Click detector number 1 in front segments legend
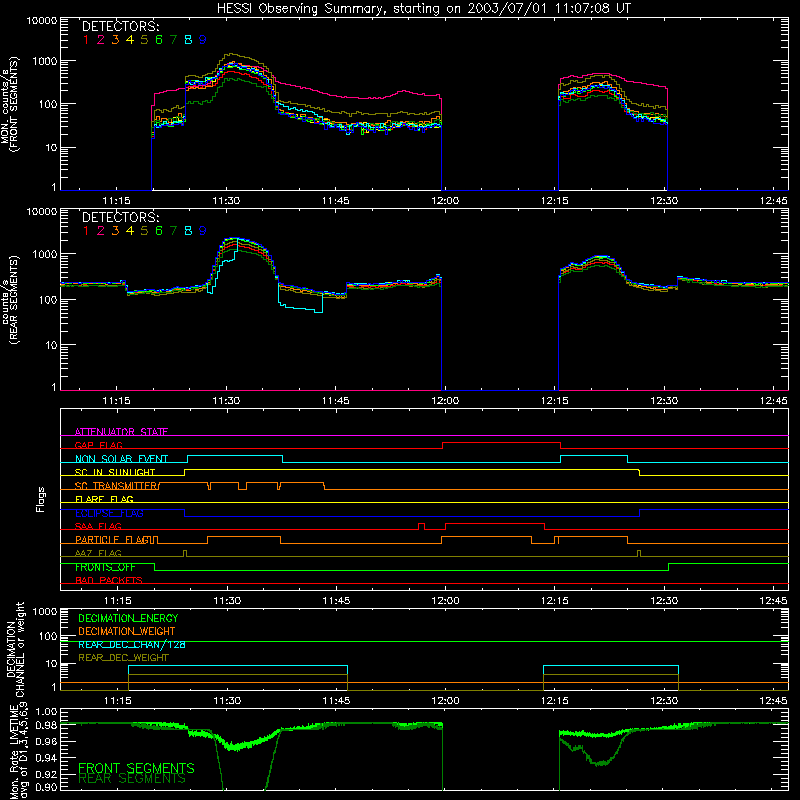The height and width of the screenshot is (800, 800). (86, 40)
